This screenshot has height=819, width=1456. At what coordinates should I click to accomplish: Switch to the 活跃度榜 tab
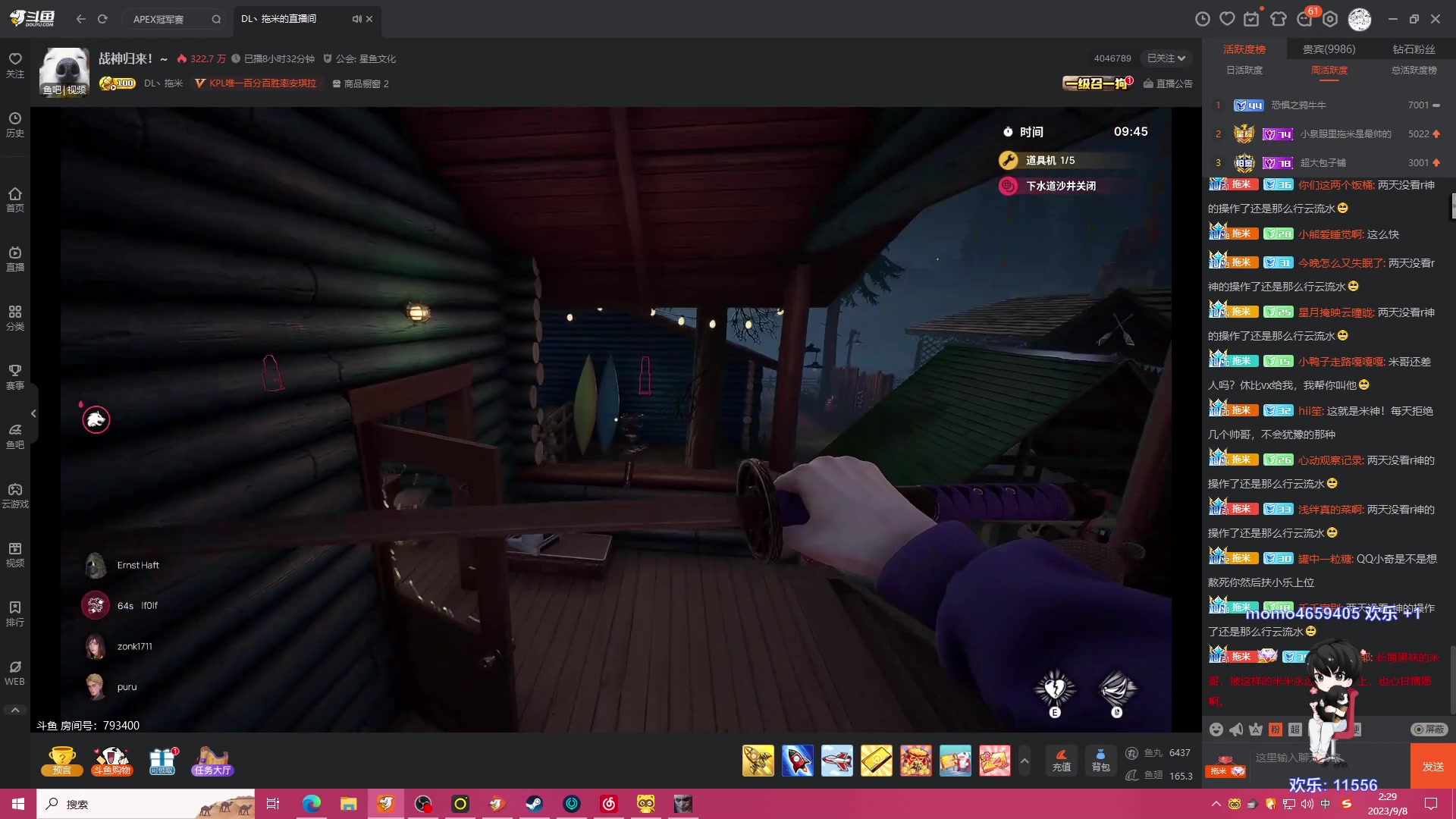tap(1244, 49)
